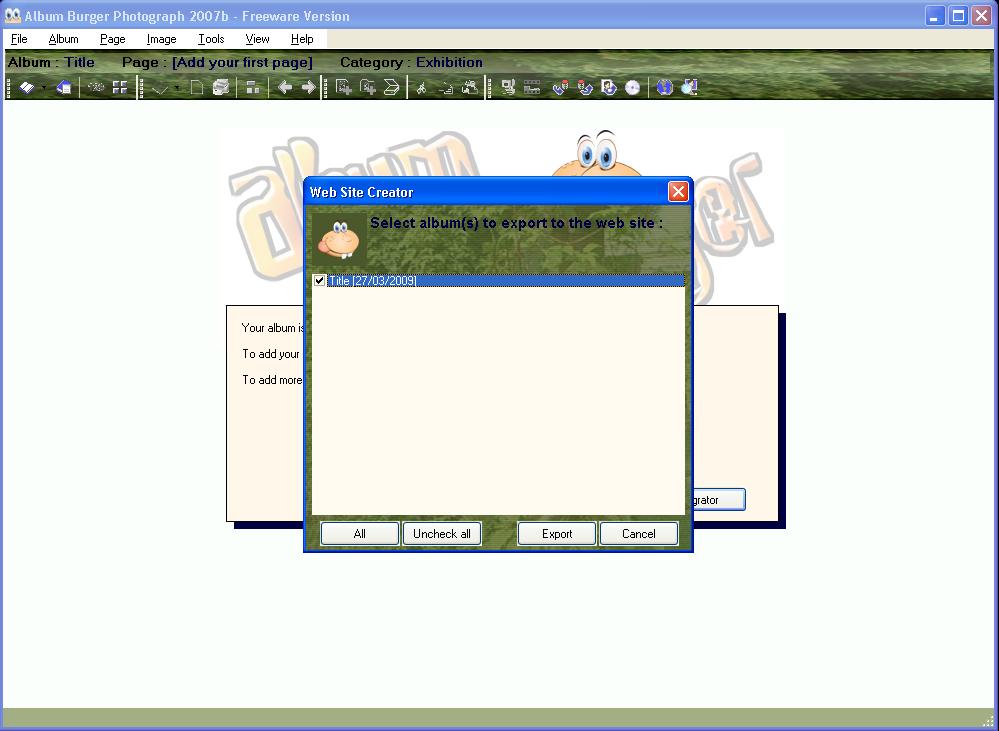Click the CD disc toolbar icon
Image resolution: width=999 pixels, height=731 pixels.
pyautogui.click(x=632, y=87)
